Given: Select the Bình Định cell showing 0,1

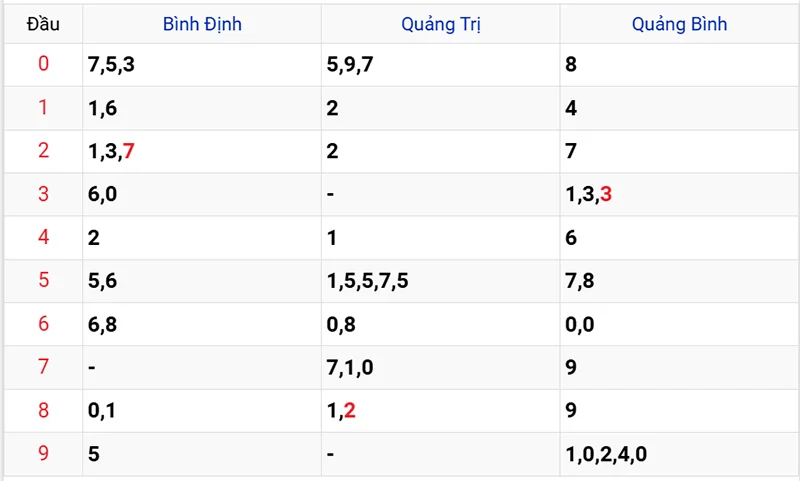Looking at the screenshot, I should (x=103, y=411).
